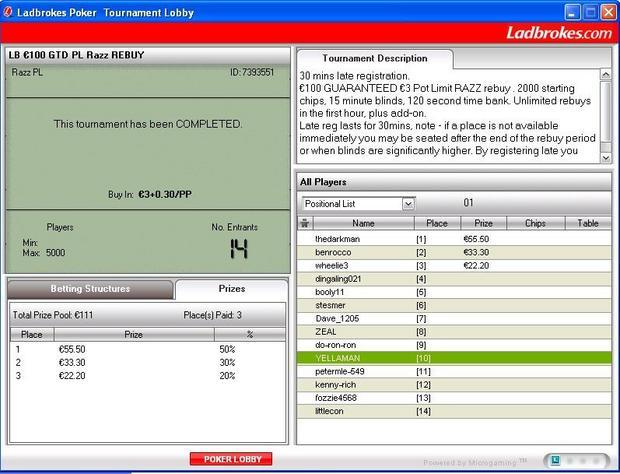The height and width of the screenshot is (474, 620).
Task: Select highlighted player YELLAMAN row
Action: [454, 358]
